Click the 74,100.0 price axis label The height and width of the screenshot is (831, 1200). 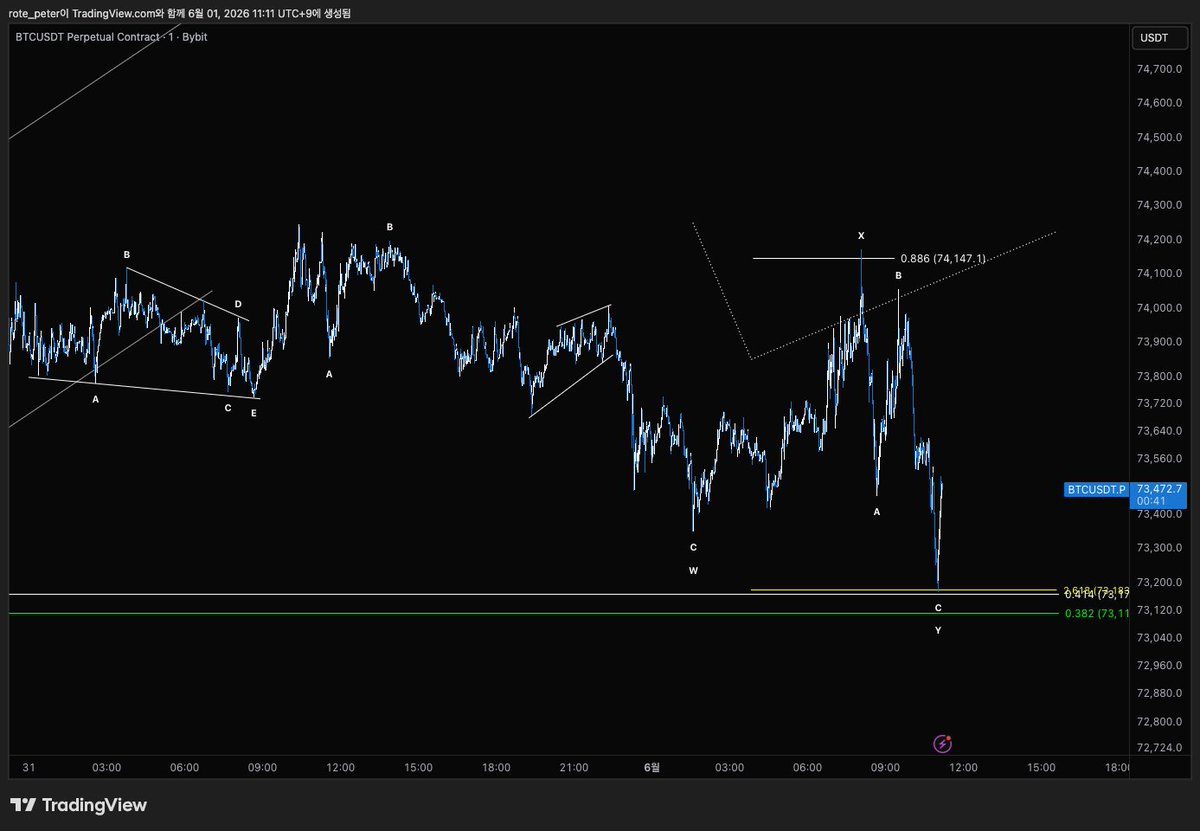coord(1158,274)
